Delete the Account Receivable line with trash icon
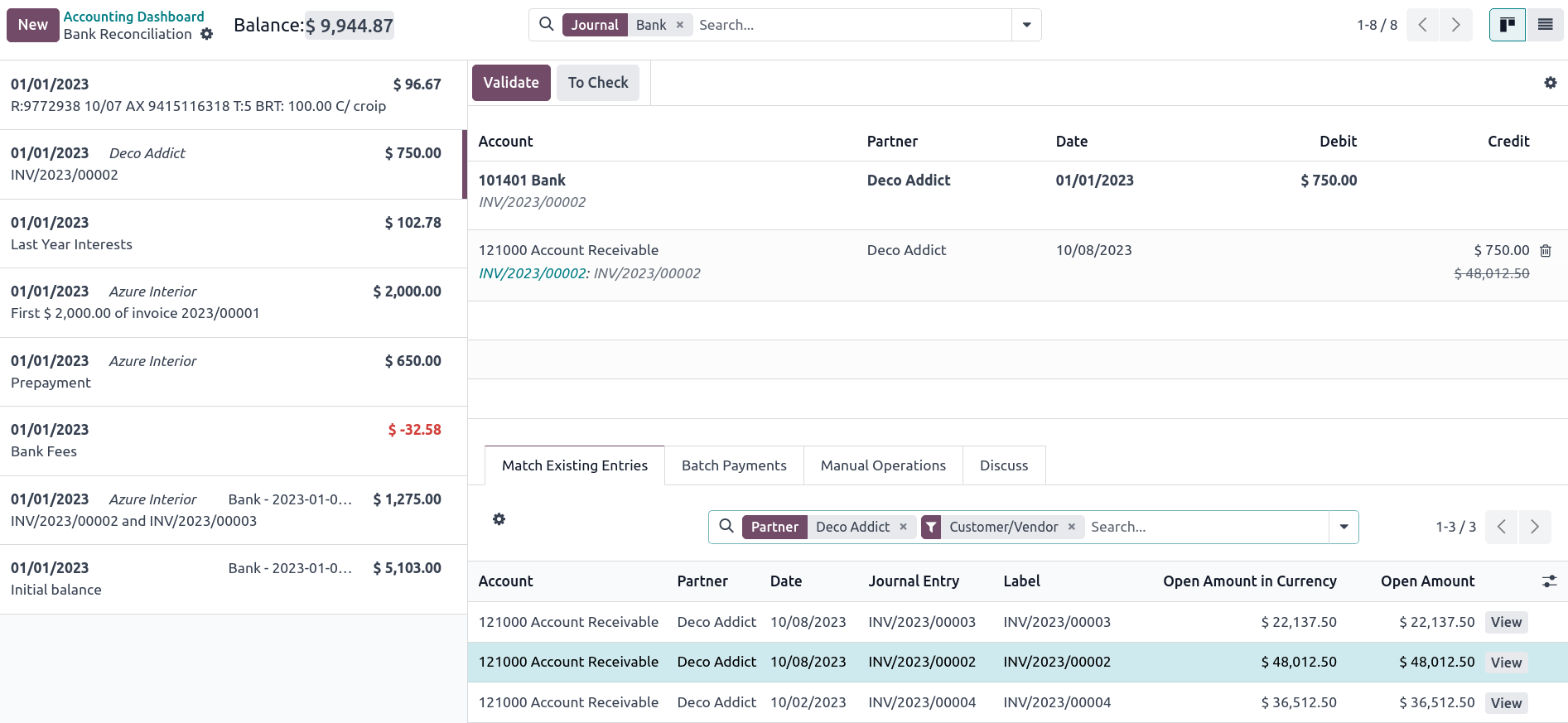Image resolution: width=1568 pixels, height=723 pixels. point(1545,251)
